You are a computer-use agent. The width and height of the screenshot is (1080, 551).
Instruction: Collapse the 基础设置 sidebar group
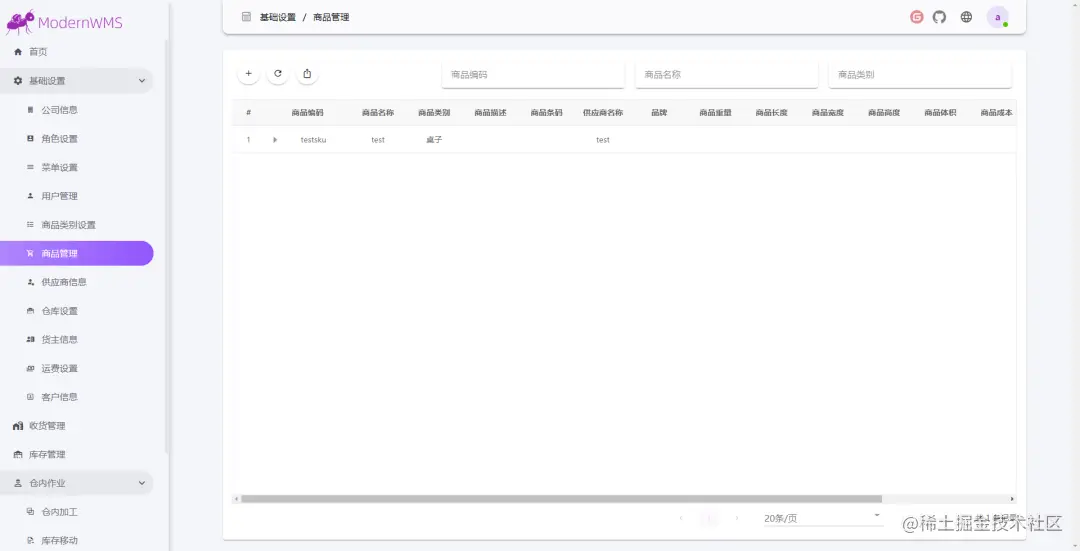(x=77, y=81)
